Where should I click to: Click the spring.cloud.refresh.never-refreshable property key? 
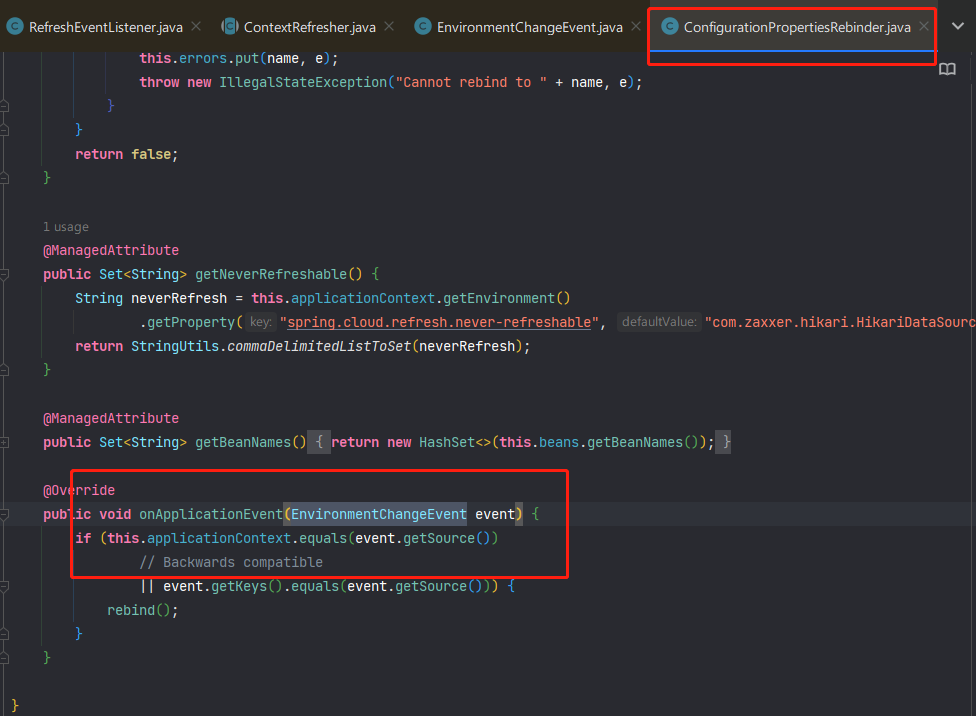(x=439, y=323)
